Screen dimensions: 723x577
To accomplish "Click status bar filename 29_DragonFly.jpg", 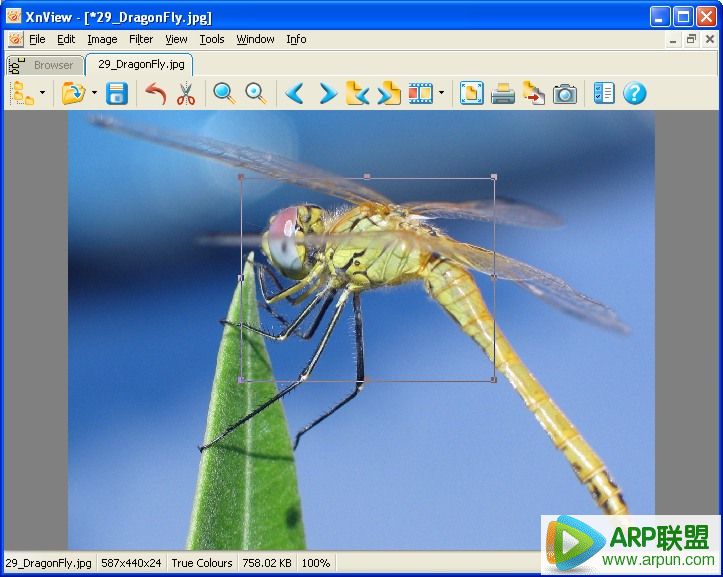I will 48,563.
